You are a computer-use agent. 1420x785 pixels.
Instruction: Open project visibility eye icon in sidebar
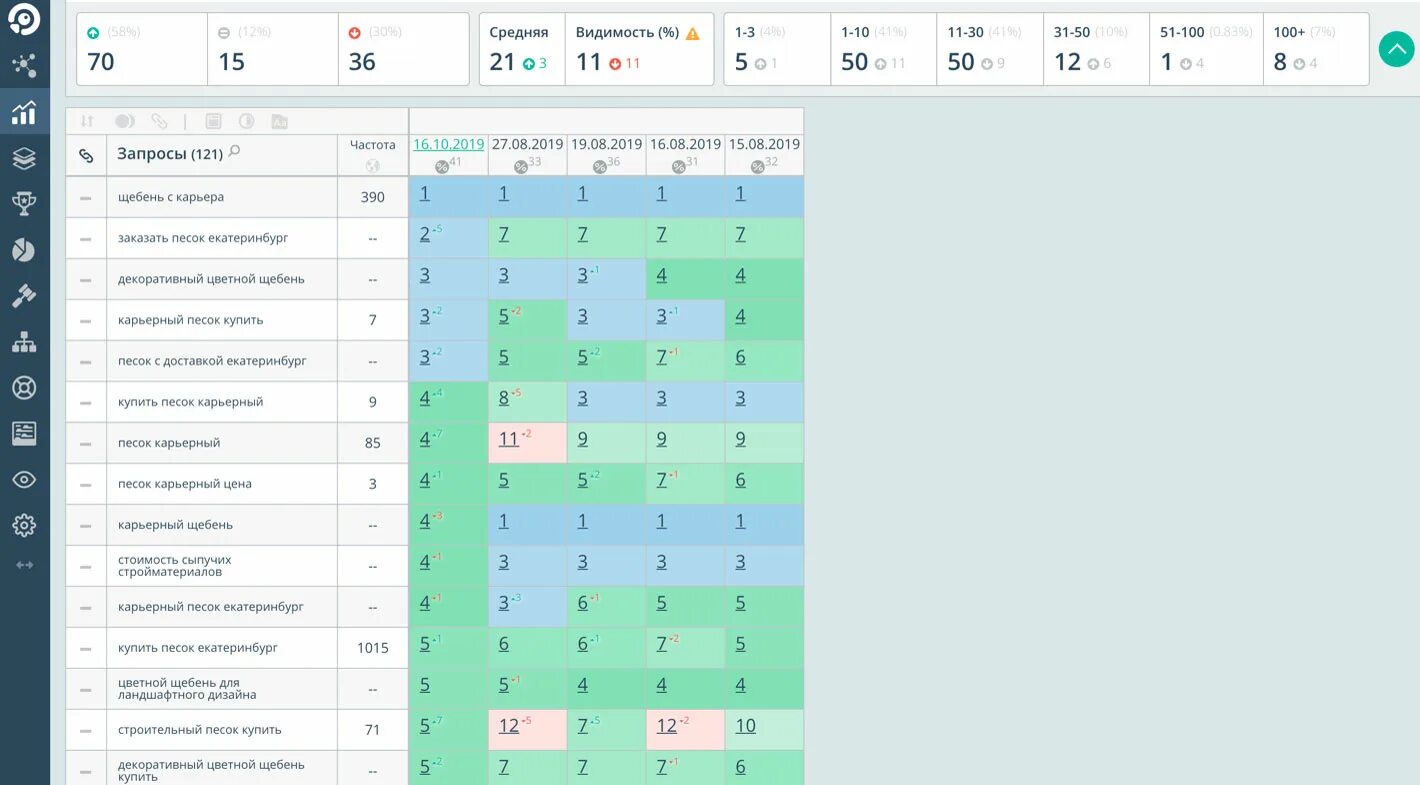coord(25,478)
